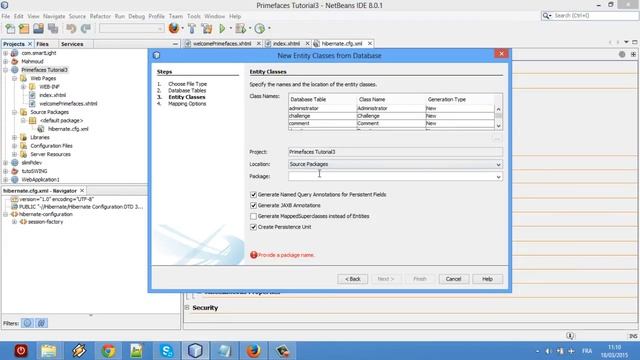Click the Back button

[x=353, y=279]
